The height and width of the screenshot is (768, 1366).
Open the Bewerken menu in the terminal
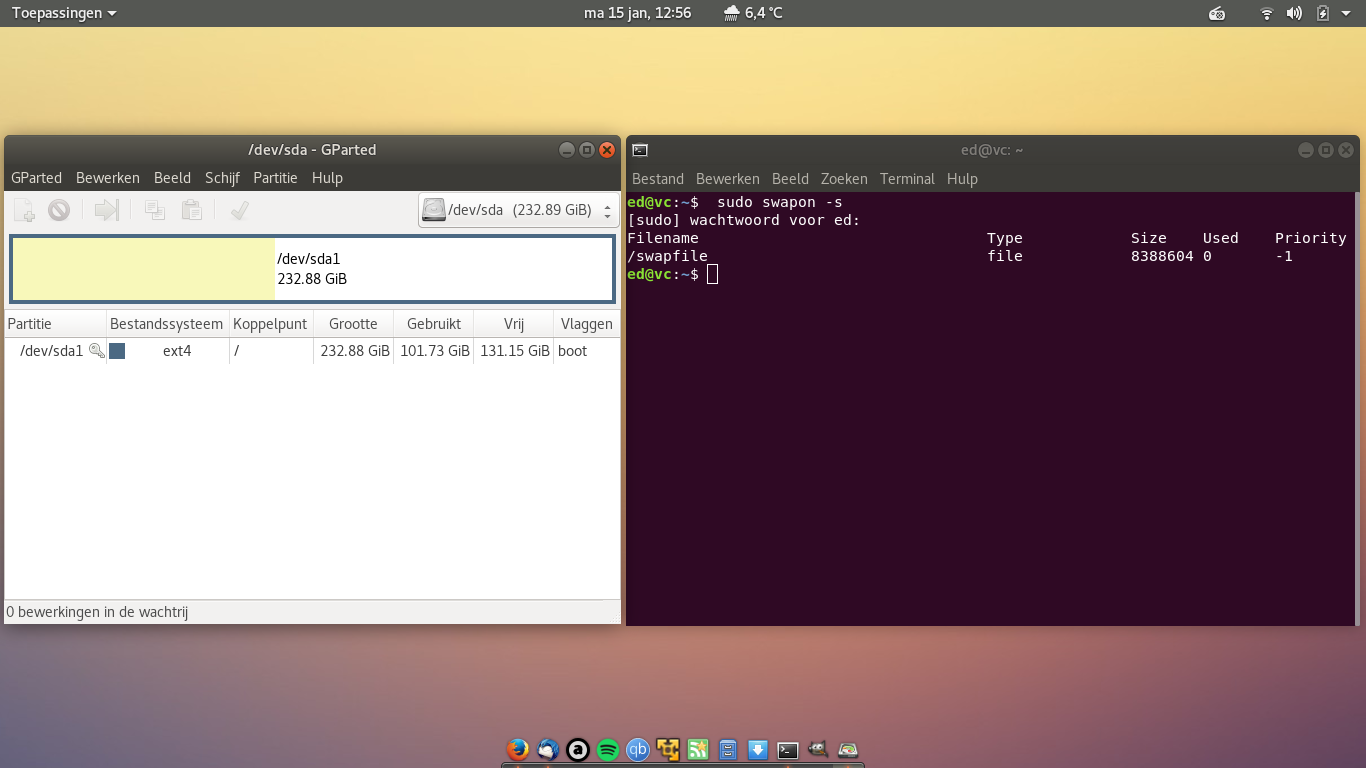click(x=728, y=179)
